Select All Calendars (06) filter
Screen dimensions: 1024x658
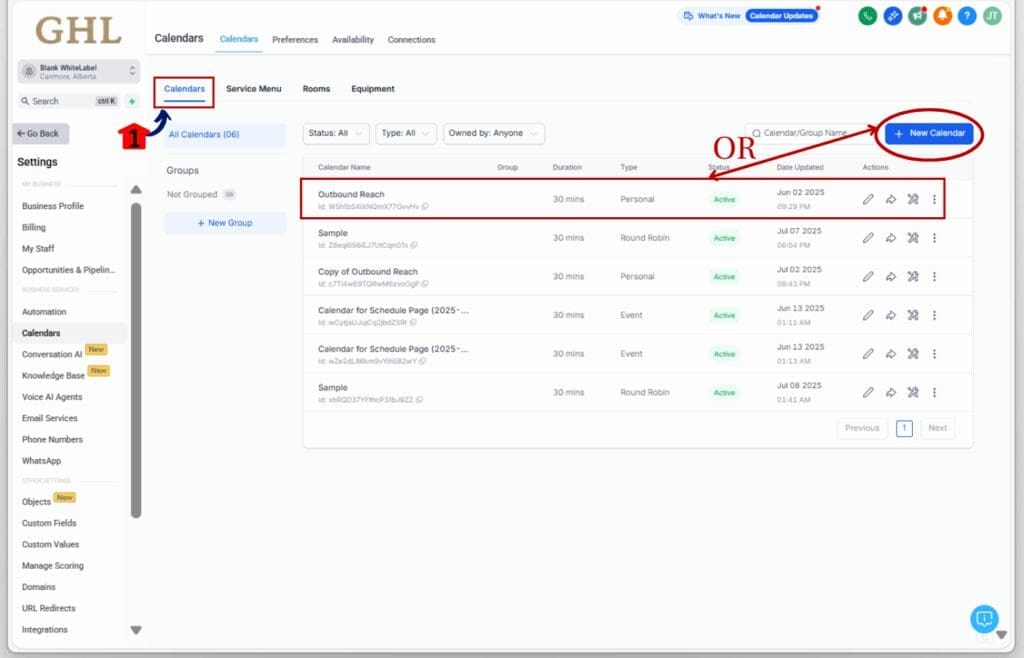click(x=225, y=134)
